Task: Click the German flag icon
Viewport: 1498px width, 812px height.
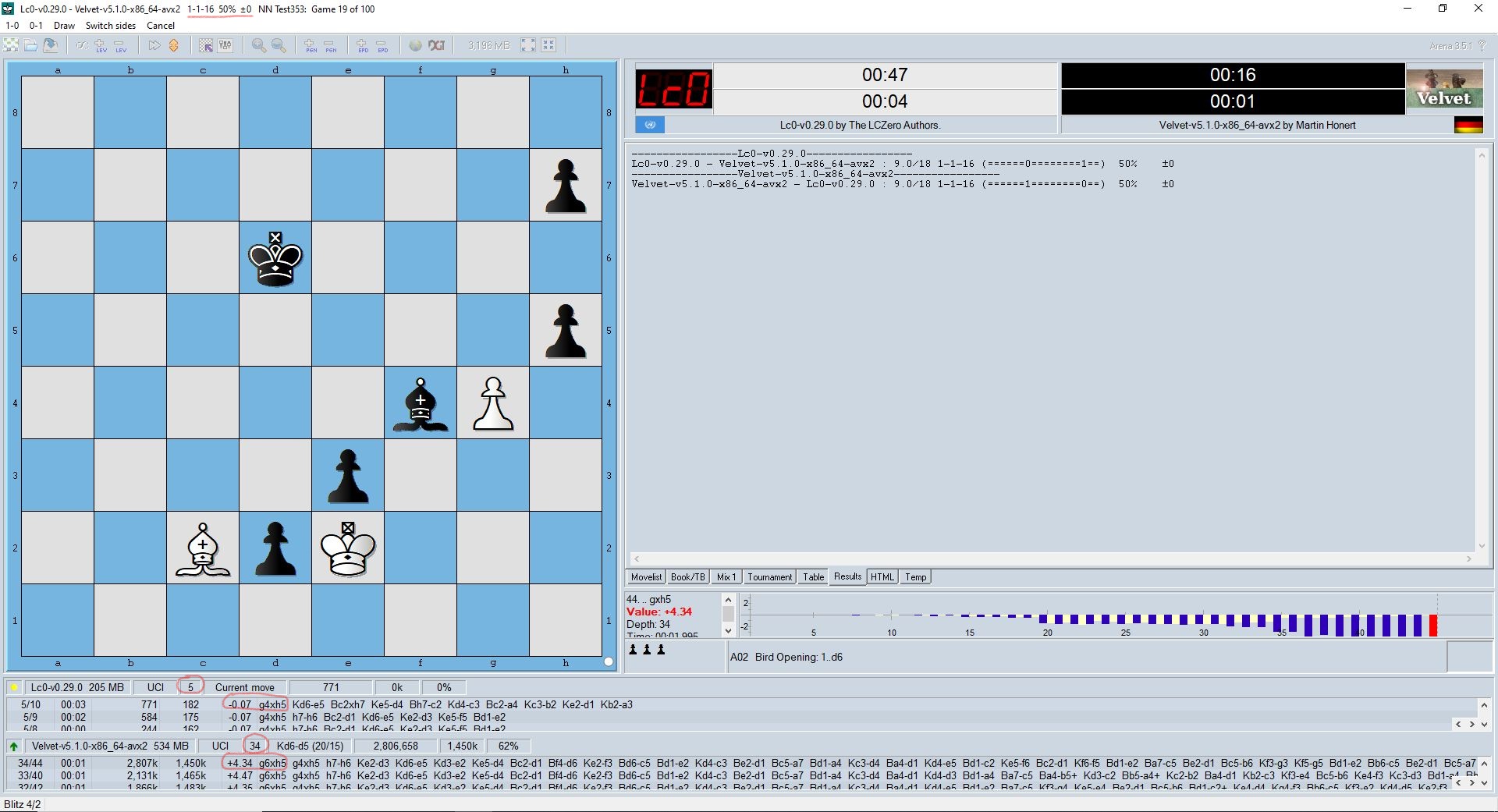Action: point(1468,125)
